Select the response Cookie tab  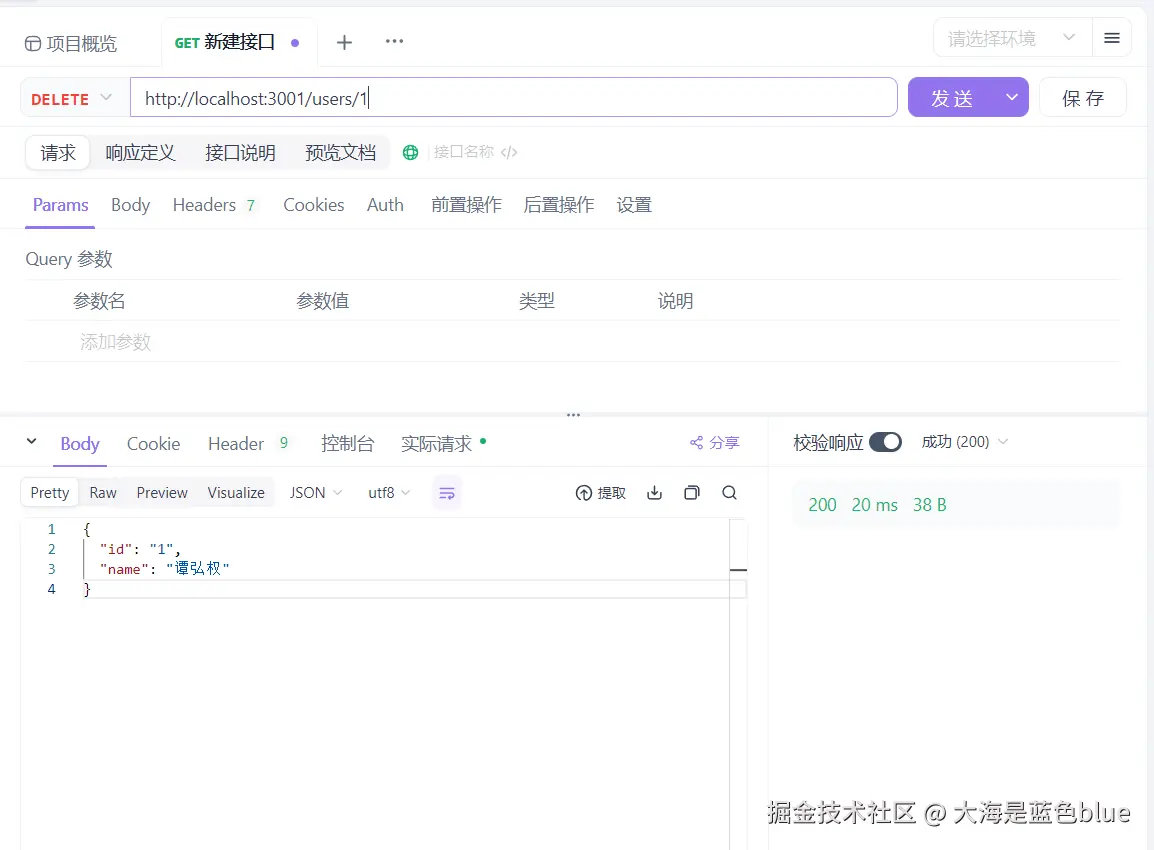click(x=153, y=444)
